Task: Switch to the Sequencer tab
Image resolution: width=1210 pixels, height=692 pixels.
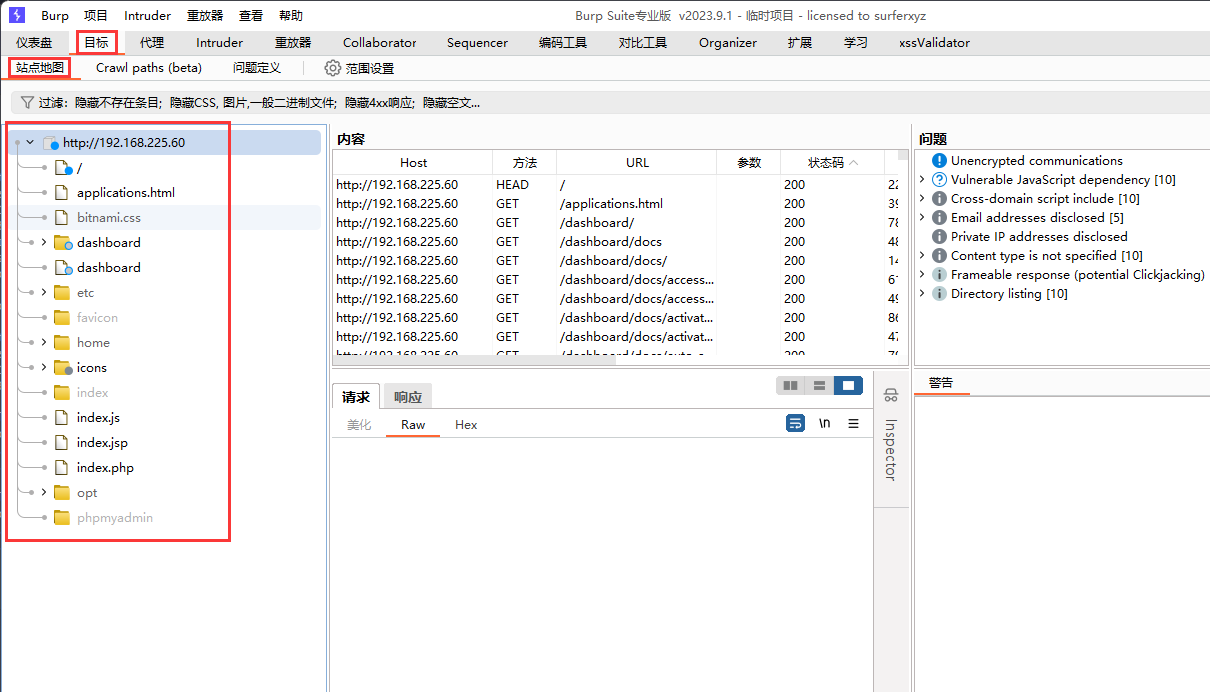Action: click(x=477, y=43)
